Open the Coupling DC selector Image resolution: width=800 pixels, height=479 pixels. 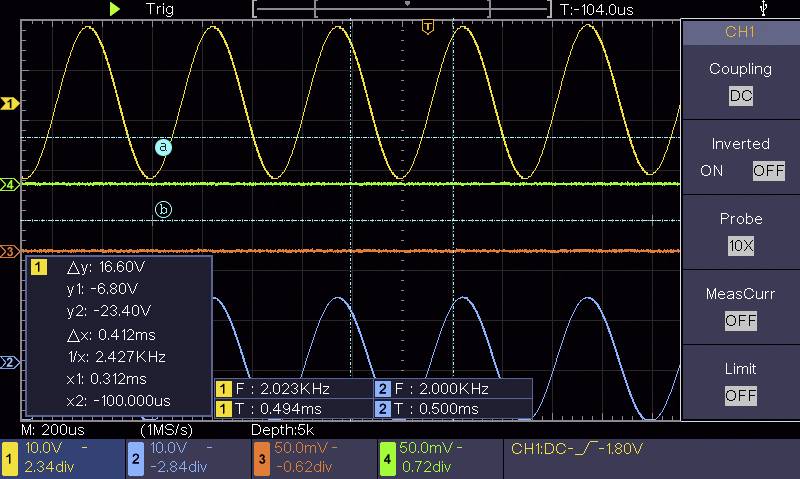[740, 97]
